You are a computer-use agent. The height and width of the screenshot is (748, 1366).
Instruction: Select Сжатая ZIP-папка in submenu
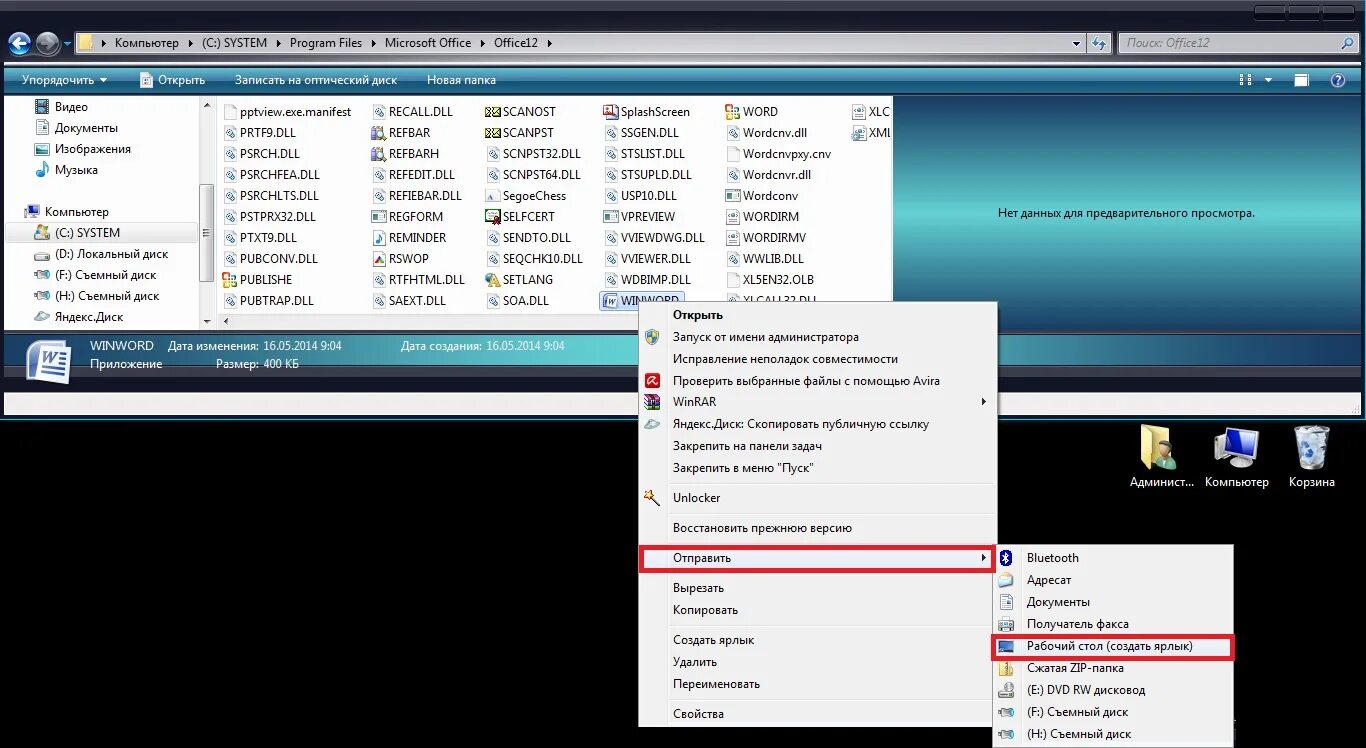coord(1113,668)
